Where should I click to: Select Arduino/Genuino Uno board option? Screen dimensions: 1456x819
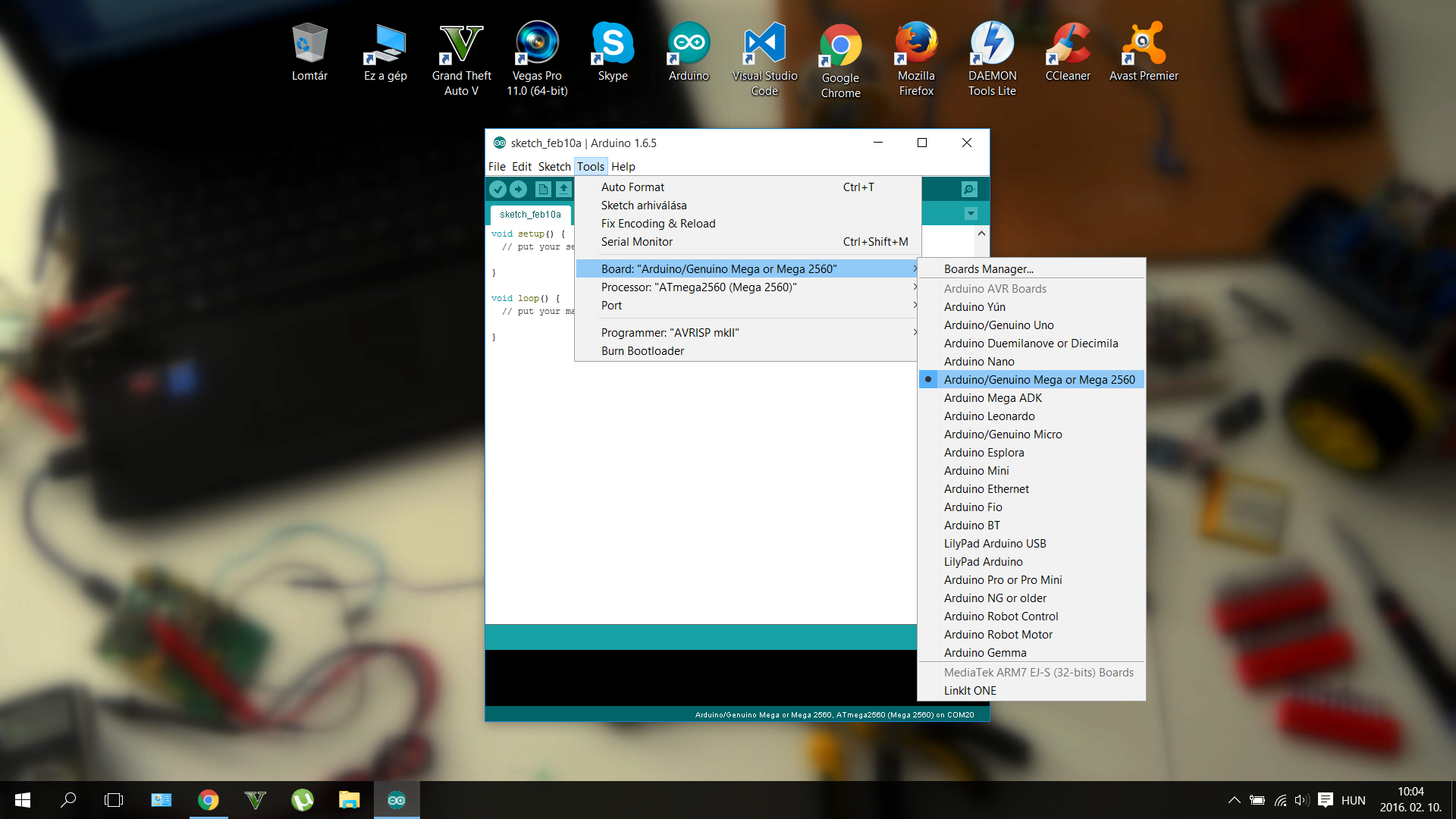998,325
